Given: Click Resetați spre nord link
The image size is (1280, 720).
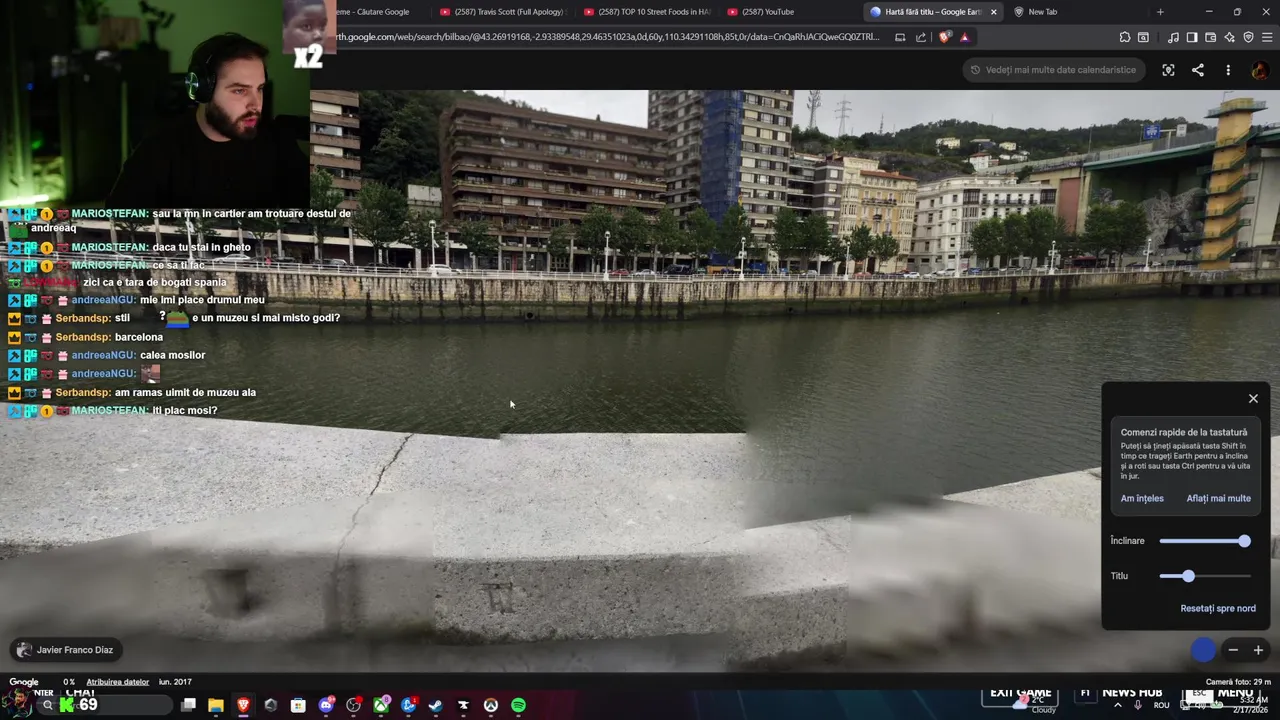Looking at the screenshot, I should [1217, 608].
